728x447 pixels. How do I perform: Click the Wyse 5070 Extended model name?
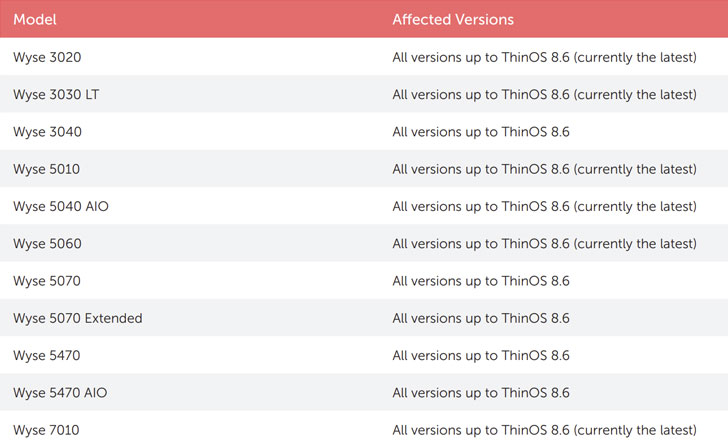click(x=77, y=318)
